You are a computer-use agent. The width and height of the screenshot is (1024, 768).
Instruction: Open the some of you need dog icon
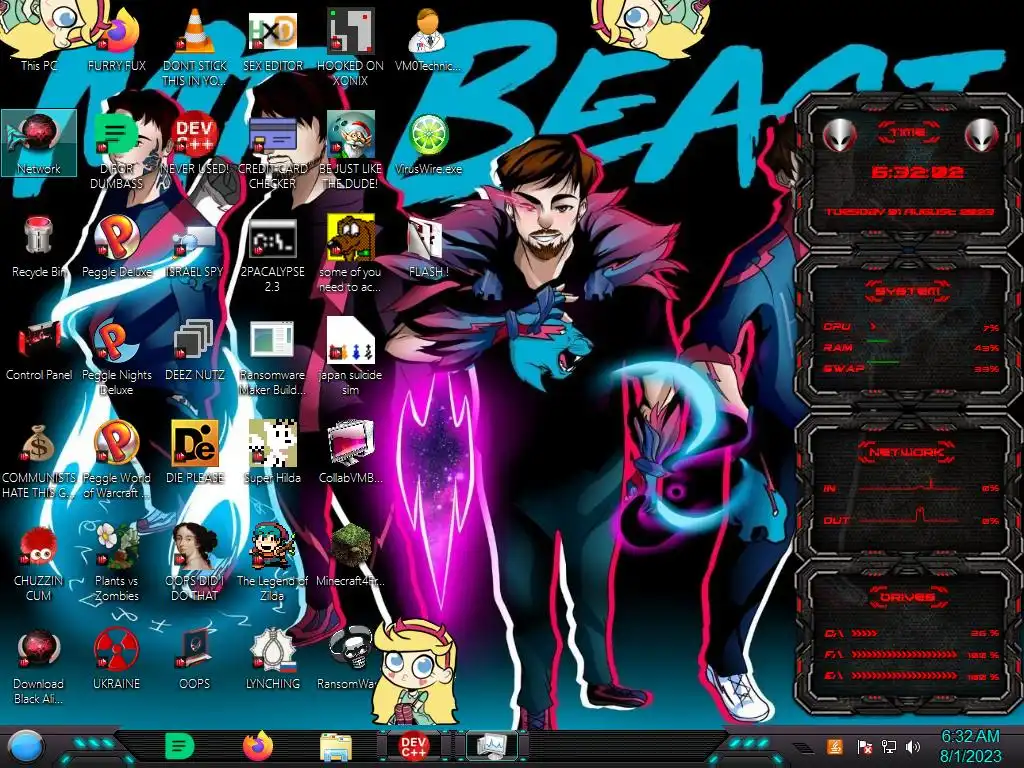tap(350, 254)
